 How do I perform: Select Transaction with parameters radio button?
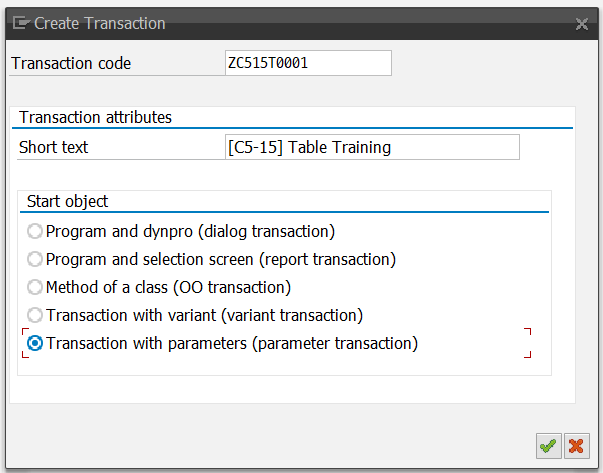(x=35, y=343)
